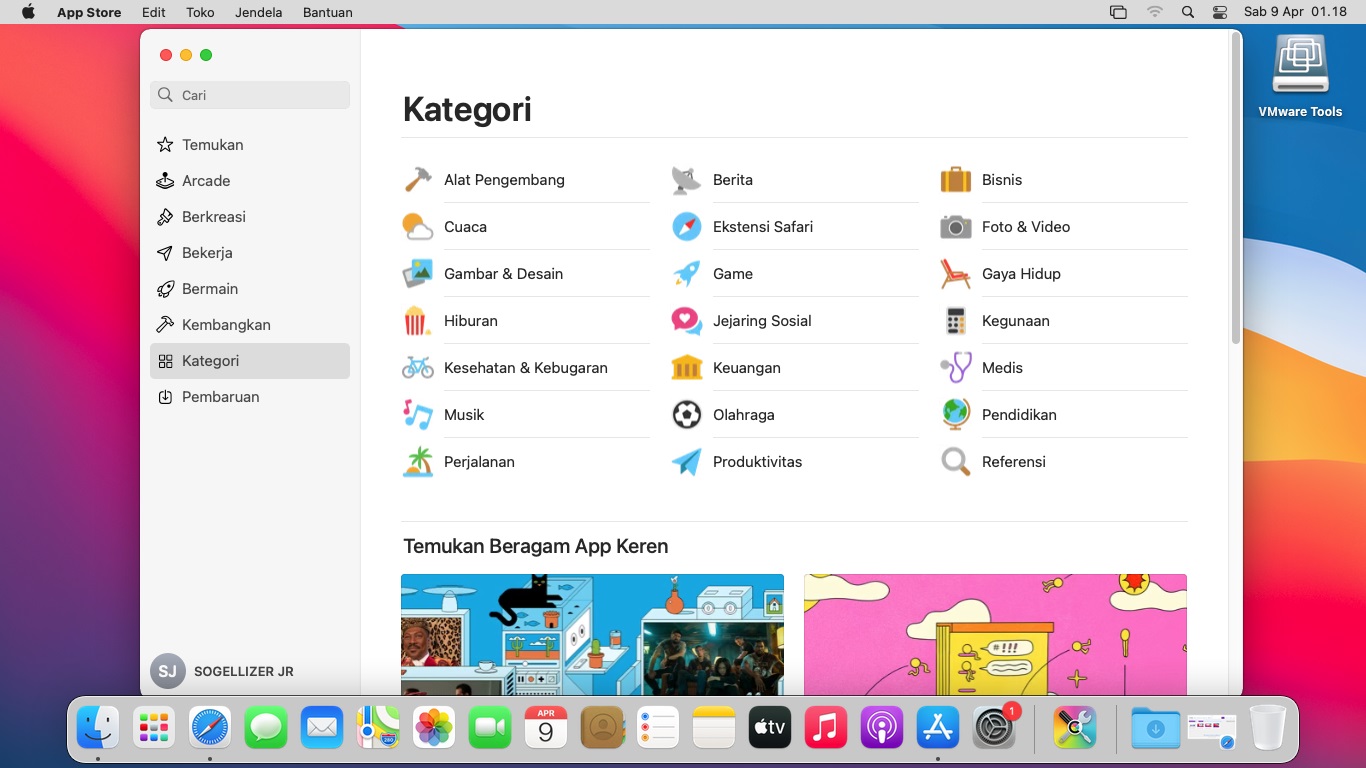Click the date and time display

1295,12
